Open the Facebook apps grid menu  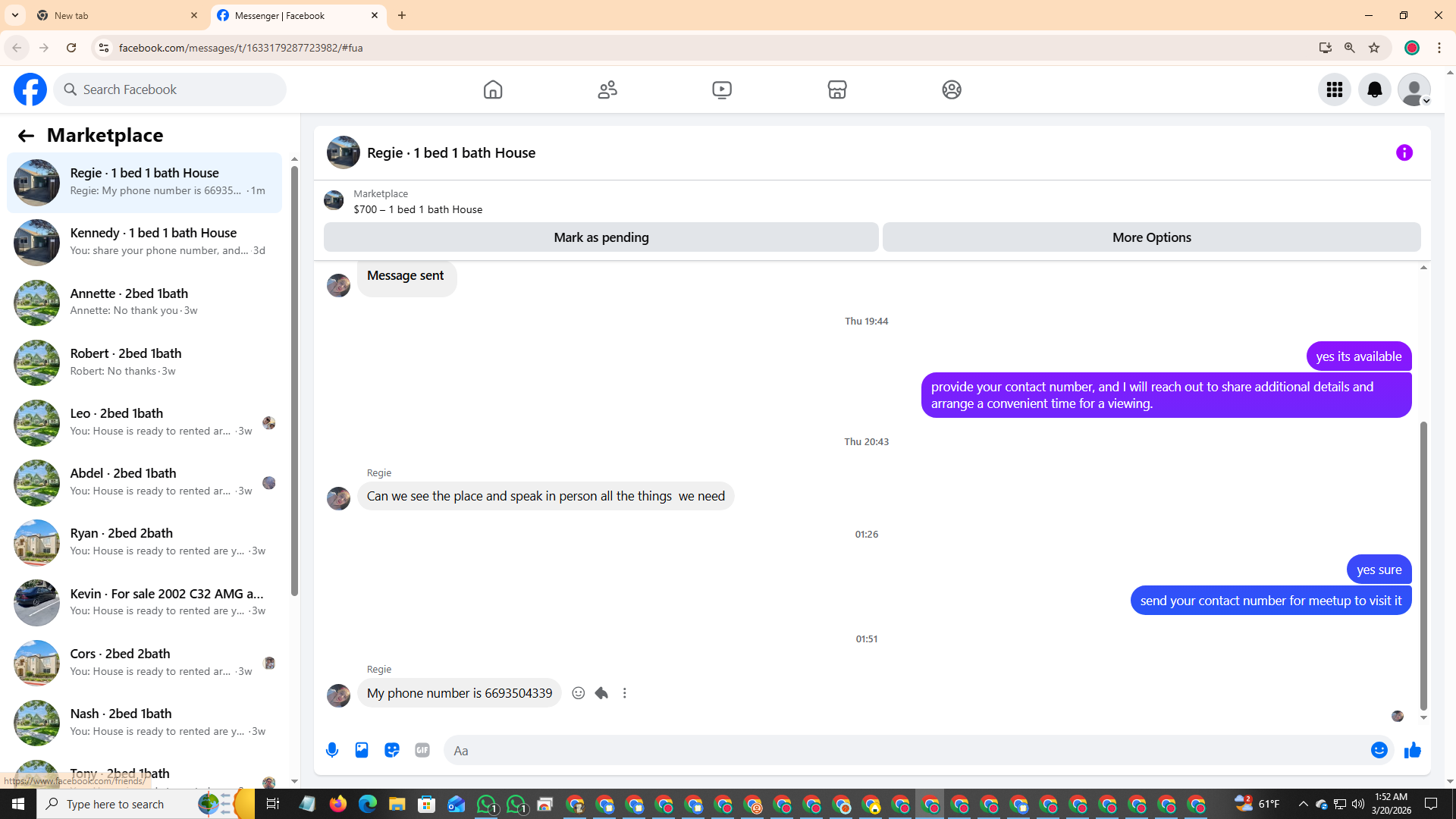(x=1334, y=89)
